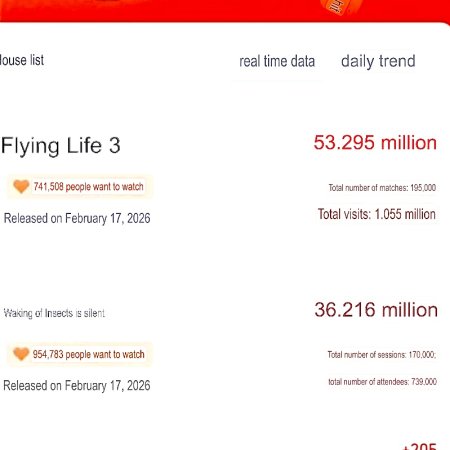Click total number of attendees: 739,000
Screen dimensions: 450x450
pyautogui.click(x=382, y=382)
